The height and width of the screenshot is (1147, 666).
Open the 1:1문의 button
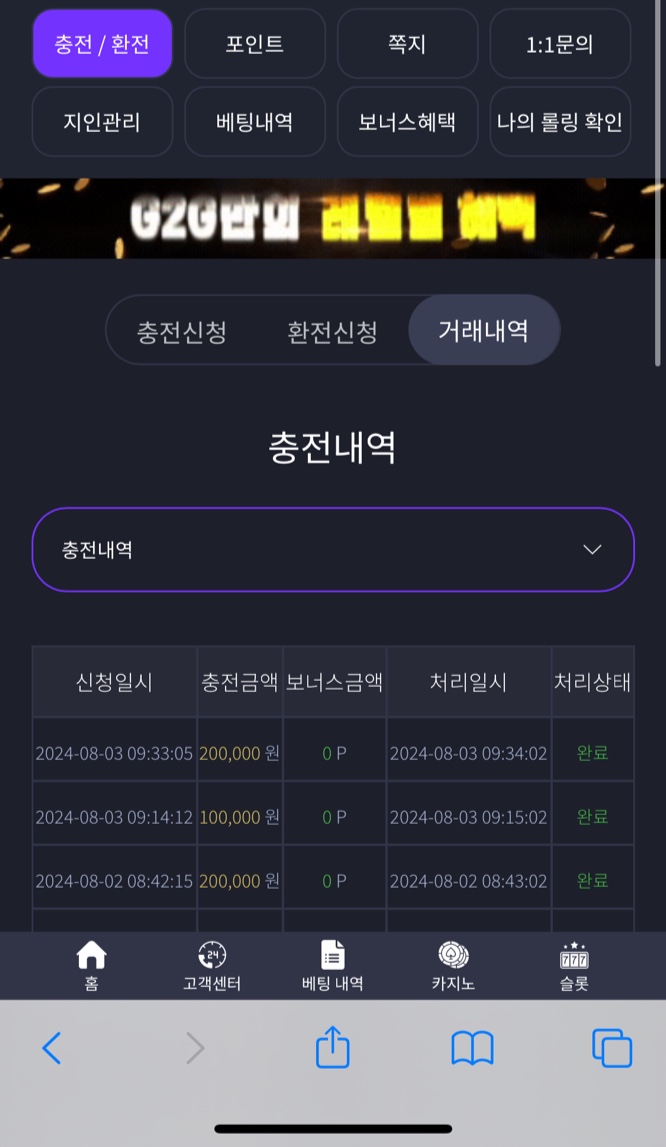560,44
